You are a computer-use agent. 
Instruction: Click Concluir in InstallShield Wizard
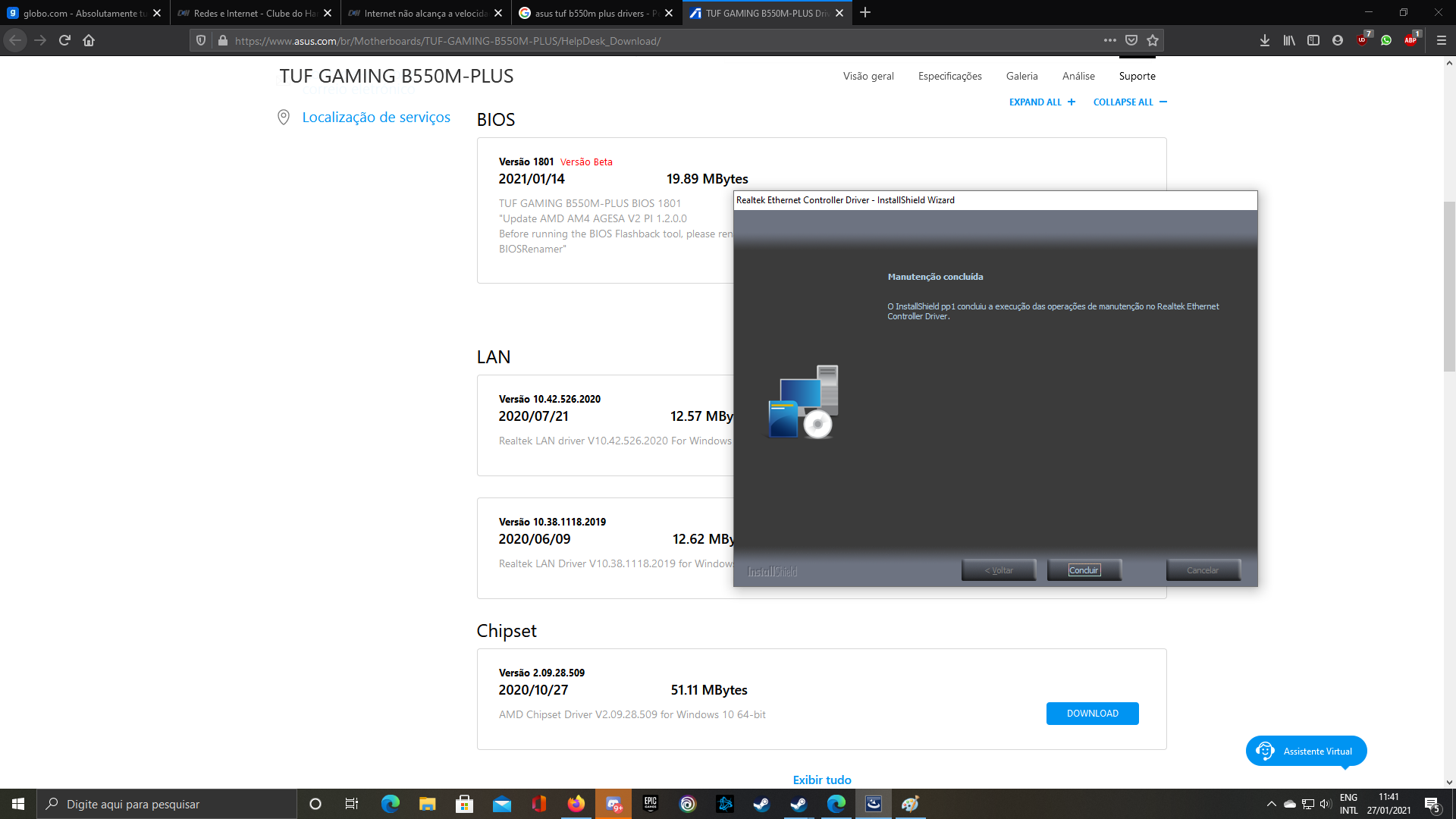tap(1084, 570)
